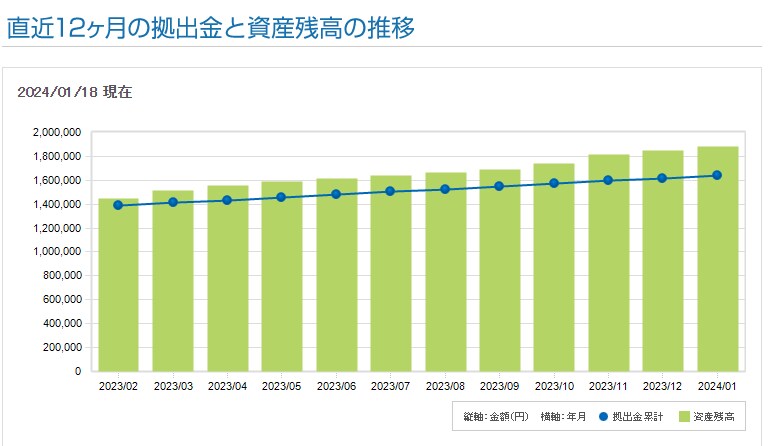The height and width of the screenshot is (446, 768).
Task: Click the 2023/05 x-axis label
Action: click(x=282, y=386)
